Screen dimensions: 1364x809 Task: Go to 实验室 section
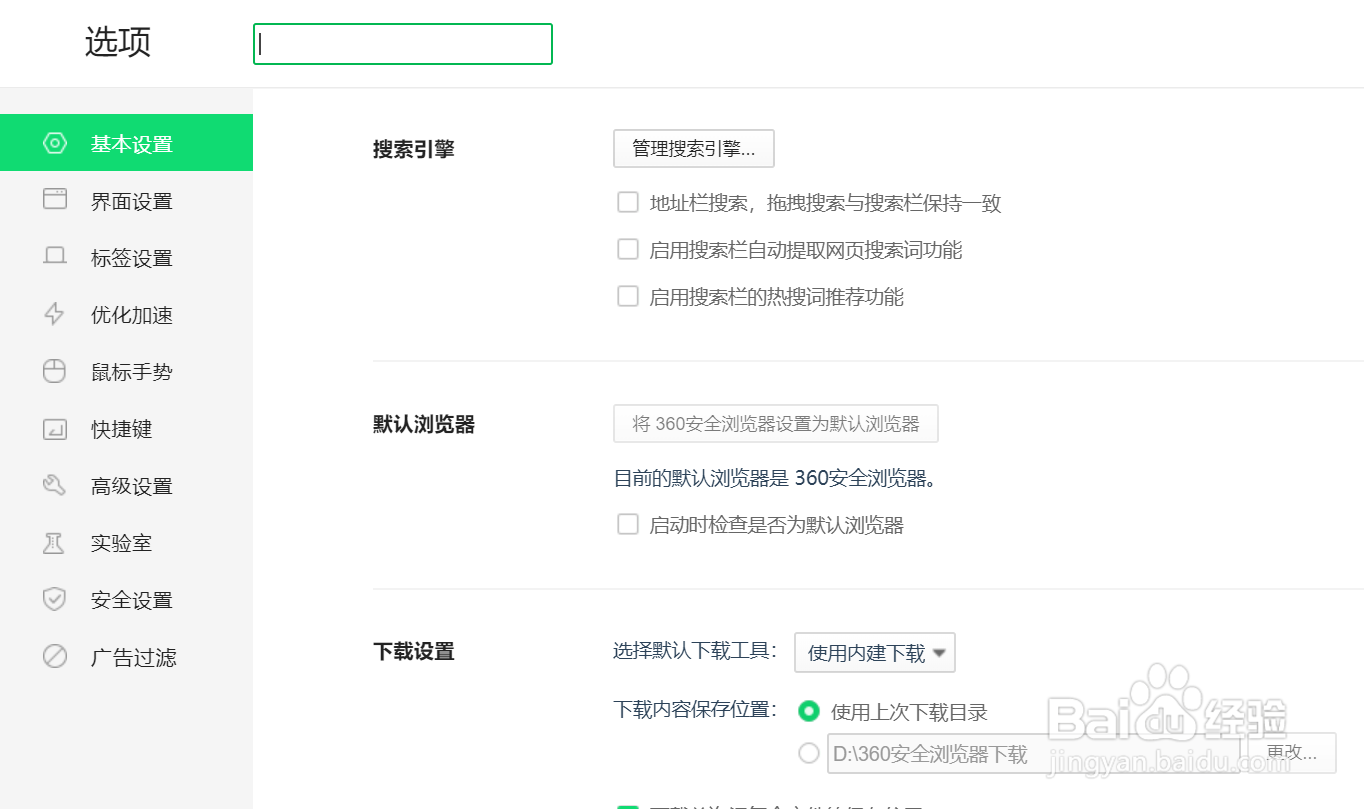126,542
